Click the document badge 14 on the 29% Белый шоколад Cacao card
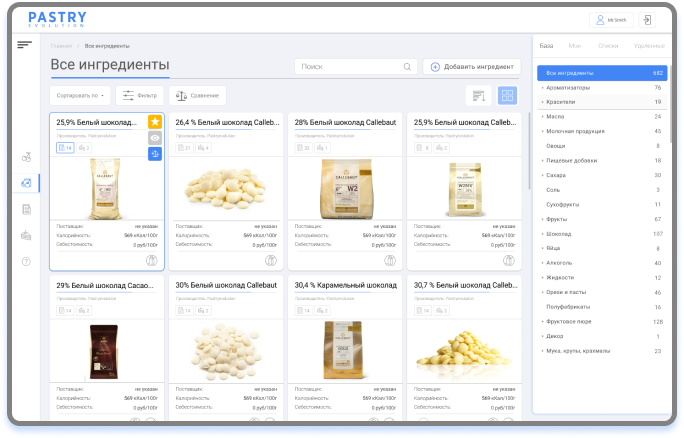This screenshot has width=684, height=438. tap(65, 311)
